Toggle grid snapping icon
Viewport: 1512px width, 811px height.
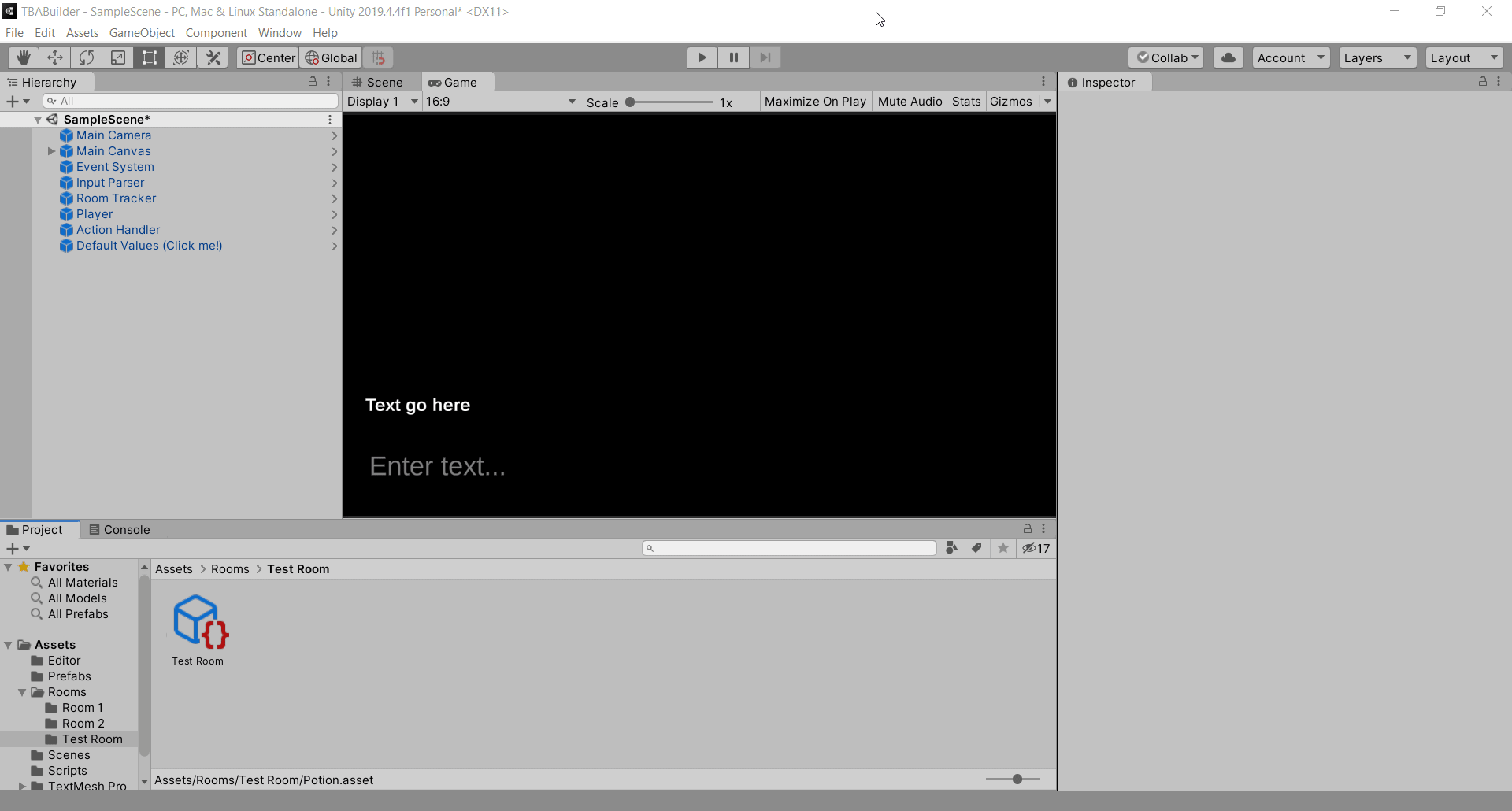(x=378, y=57)
